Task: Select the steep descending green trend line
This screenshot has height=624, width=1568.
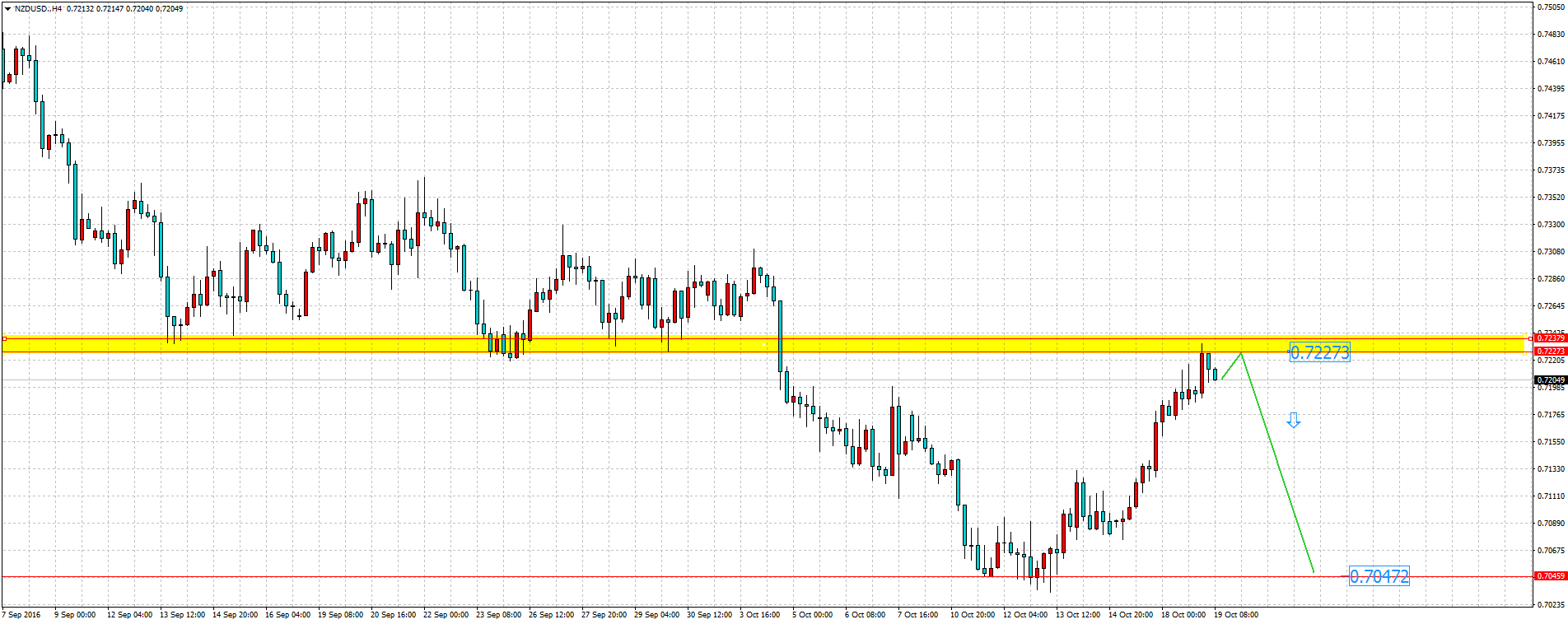Action: coord(1276,461)
